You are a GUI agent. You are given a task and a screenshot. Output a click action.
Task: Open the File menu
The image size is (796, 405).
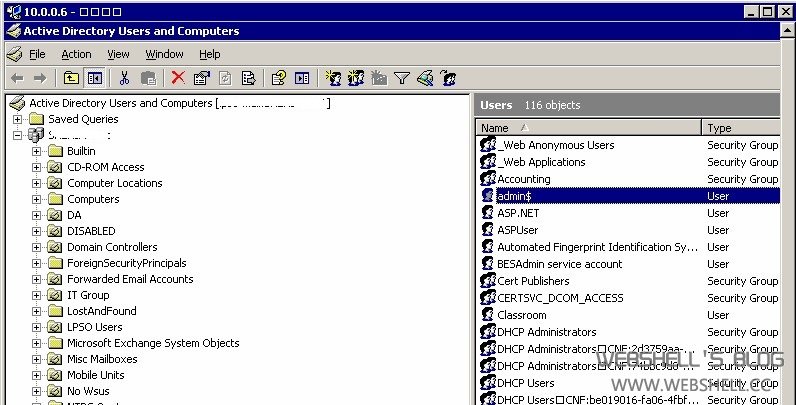click(x=37, y=54)
